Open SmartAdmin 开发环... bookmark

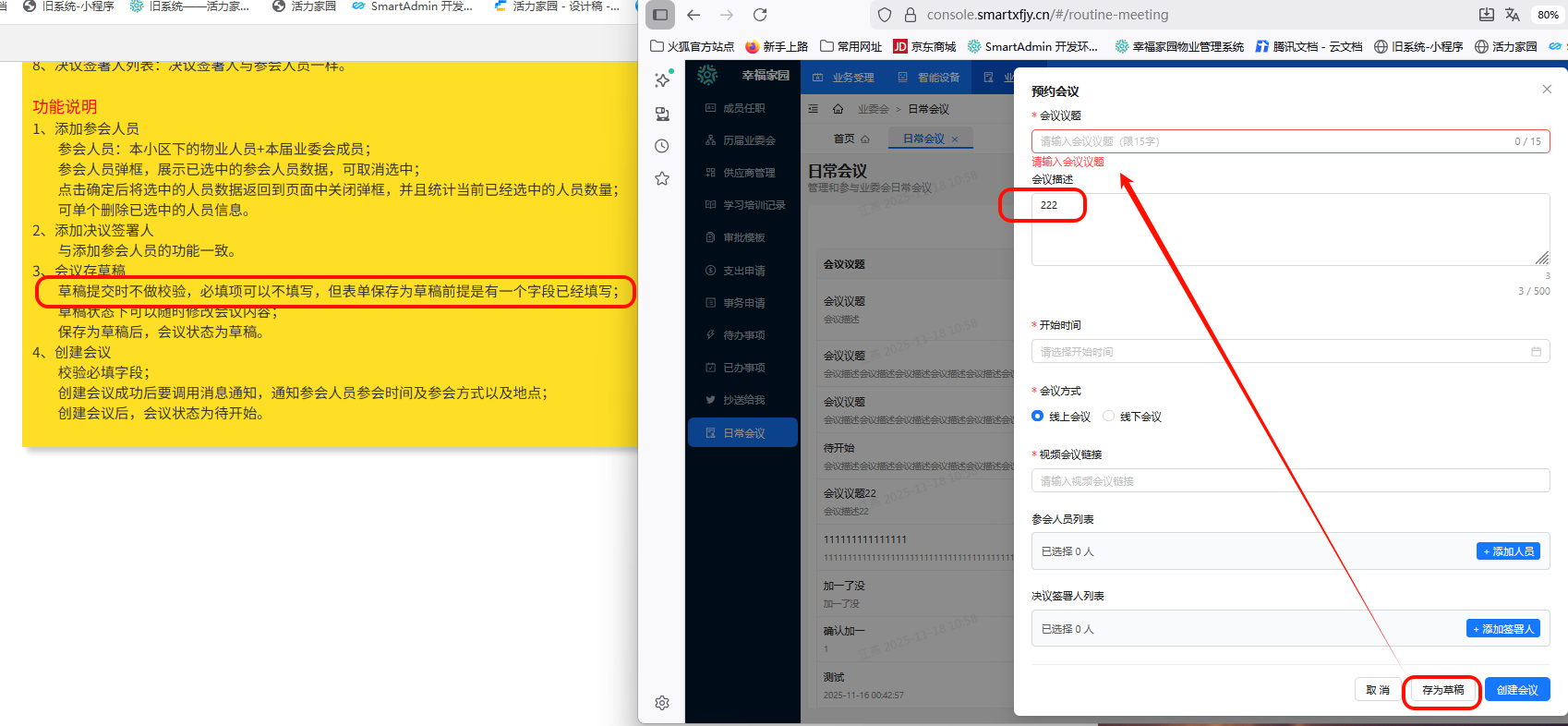(x=1032, y=46)
